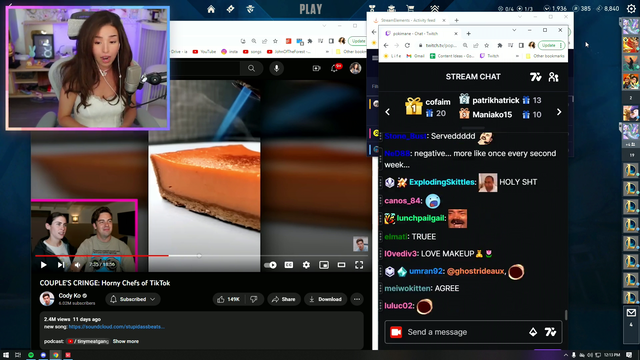Screen dimensions: 640x360
Task: Open the tinymeatgang podcast channel link
Action: [88, 341]
